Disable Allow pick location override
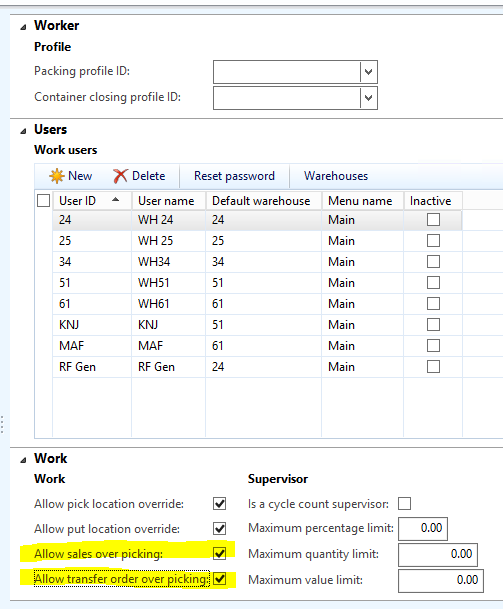This screenshot has height=609, width=503. pyautogui.click(x=219, y=504)
